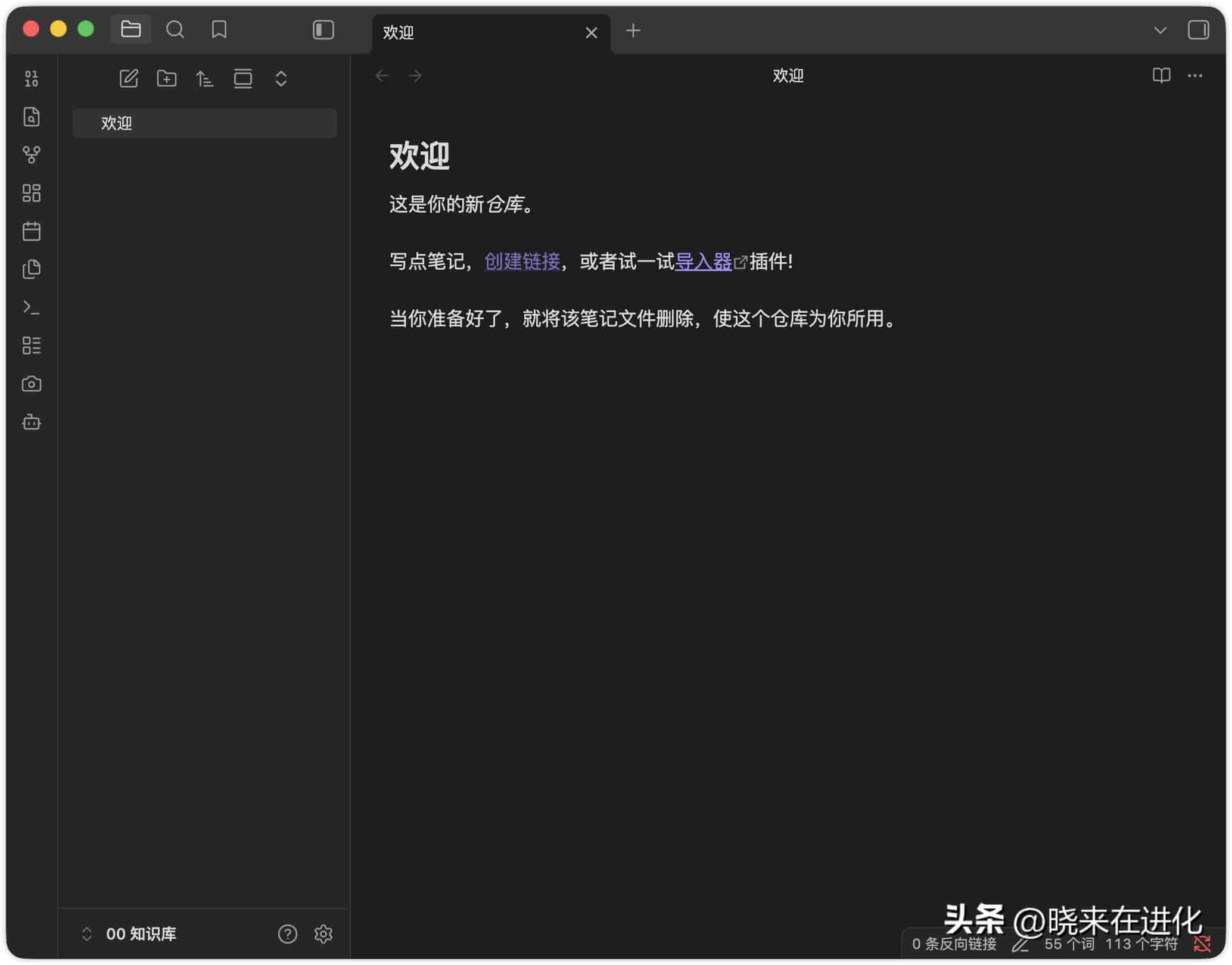The height and width of the screenshot is (965, 1232).
Task: Close the 欢迎 tab
Action: [x=591, y=33]
